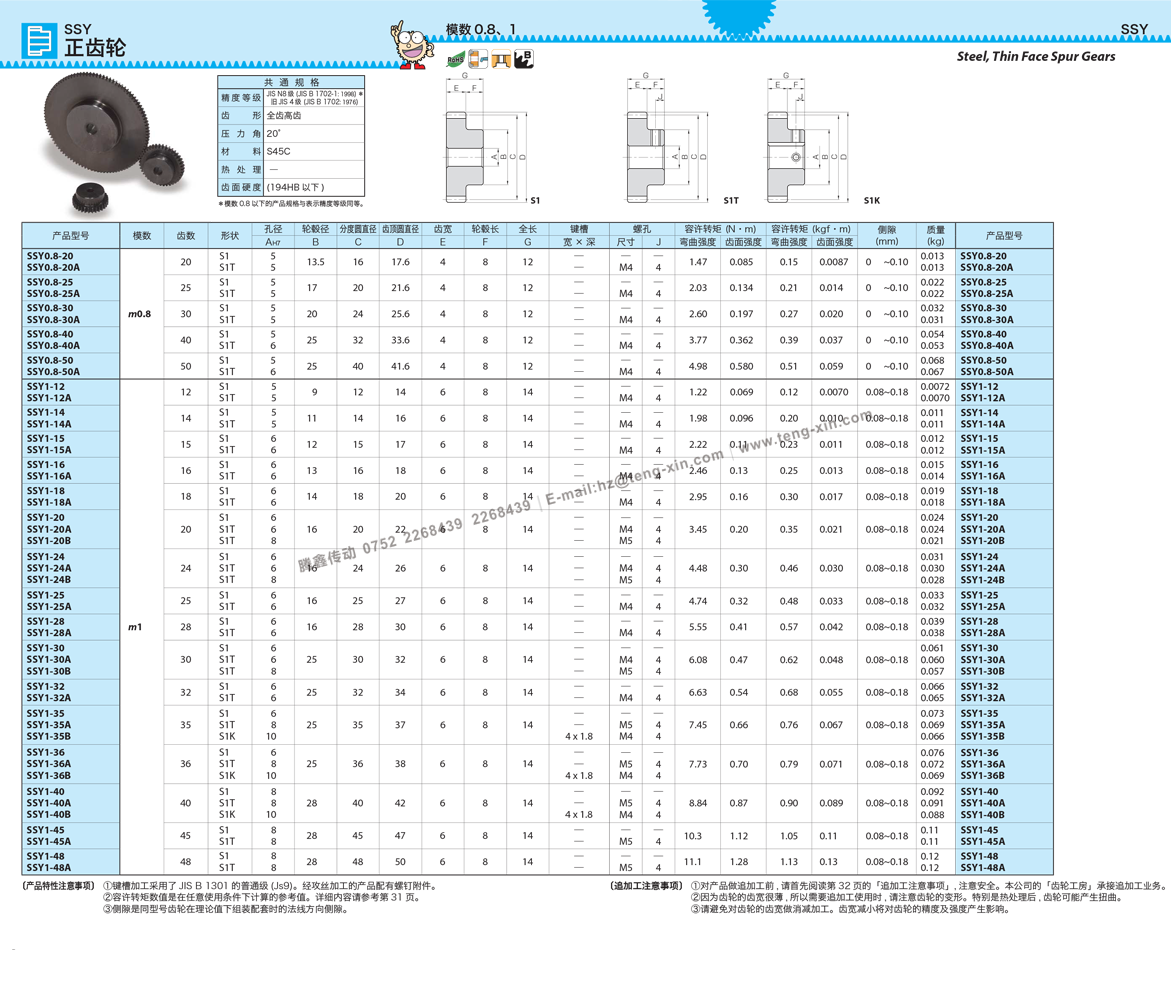Screen dimensions: 1171x1000
Task: Click the 共通规格 table title
Action: tap(291, 82)
